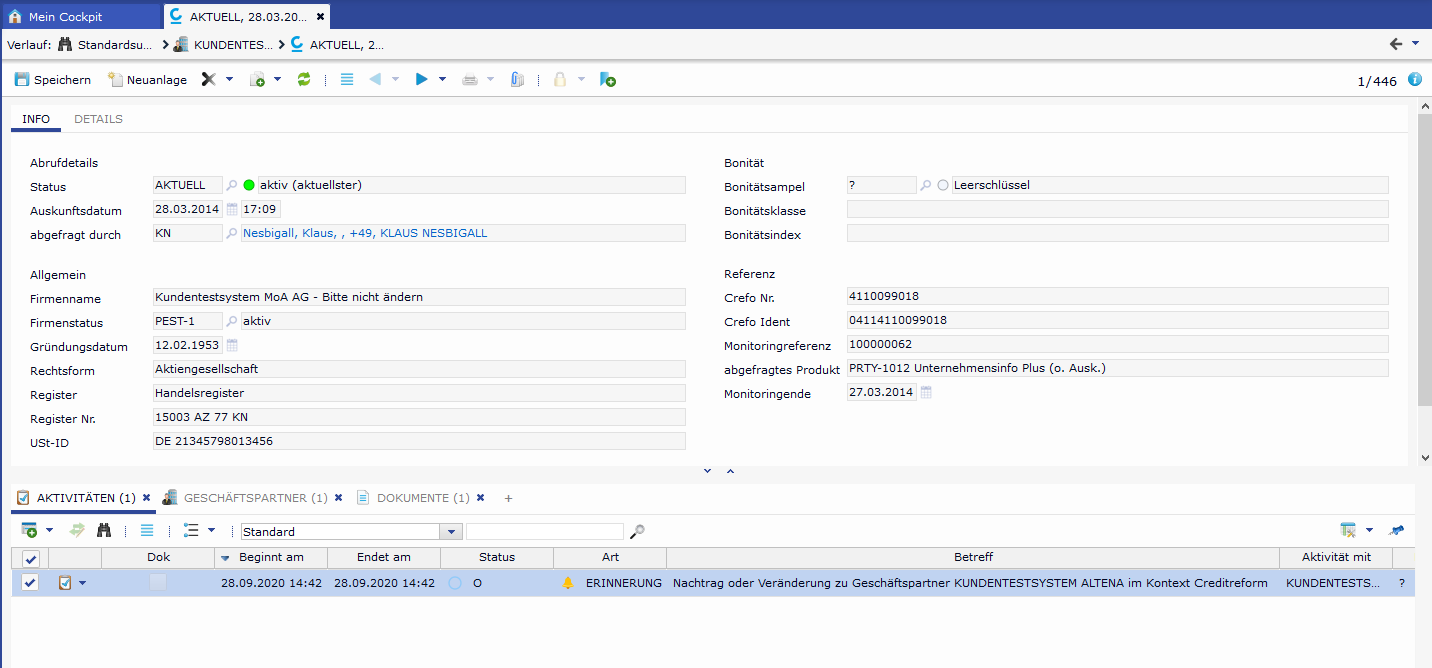1432x668 pixels.
Task: Click the info icon beside 1/446
Action: [x=1415, y=80]
